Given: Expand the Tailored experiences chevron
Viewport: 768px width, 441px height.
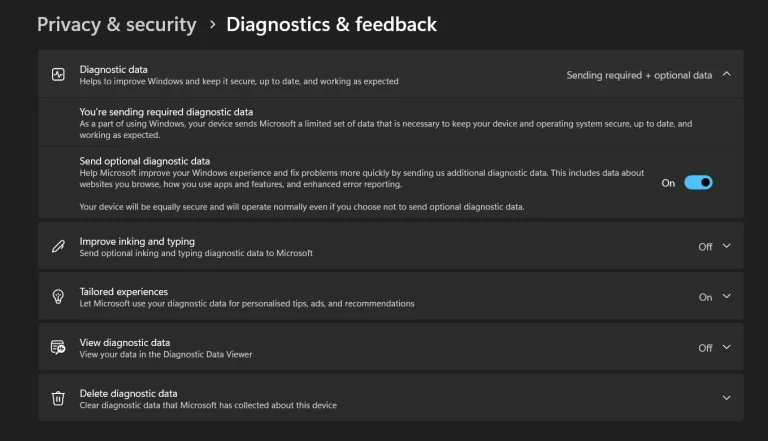Looking at the screenshot, I should click(726, 297).
